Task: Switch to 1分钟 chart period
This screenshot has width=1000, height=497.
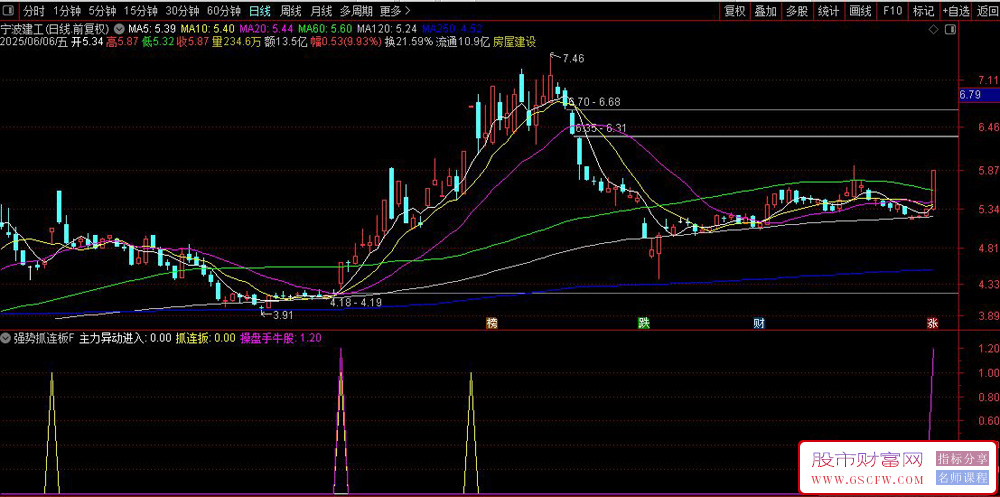Action: click(x=66, y=11)
